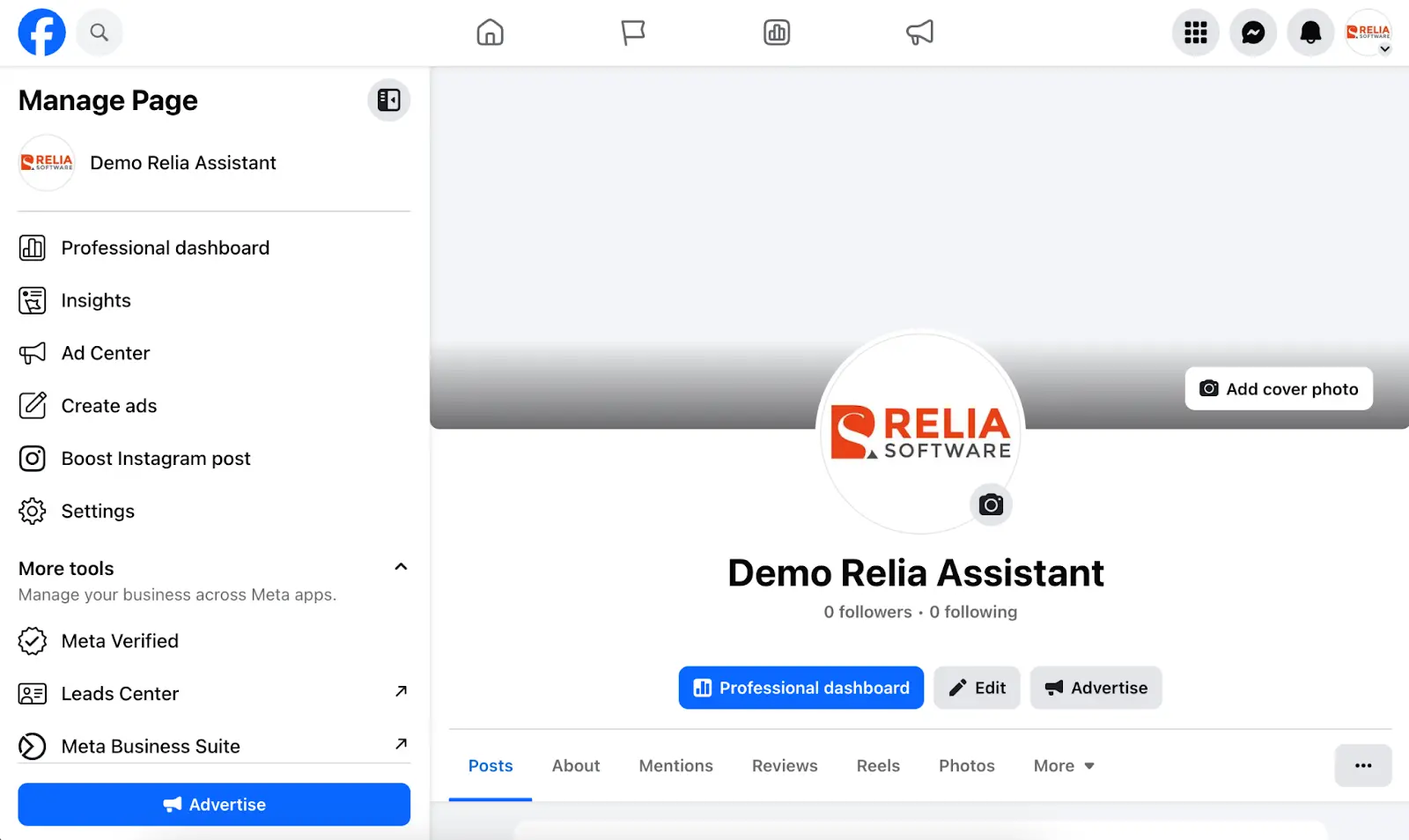Switch to the About tab
The width and height of the screenshot is (1409, 840).
[575, 766]
